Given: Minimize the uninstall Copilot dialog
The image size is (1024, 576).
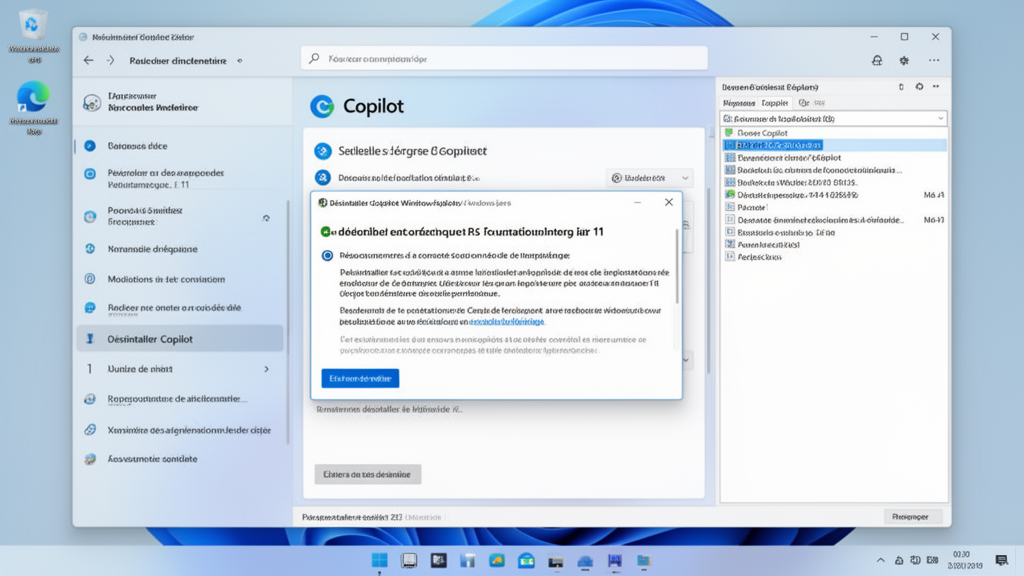Looking at the screenshot, I should [637, 202].
